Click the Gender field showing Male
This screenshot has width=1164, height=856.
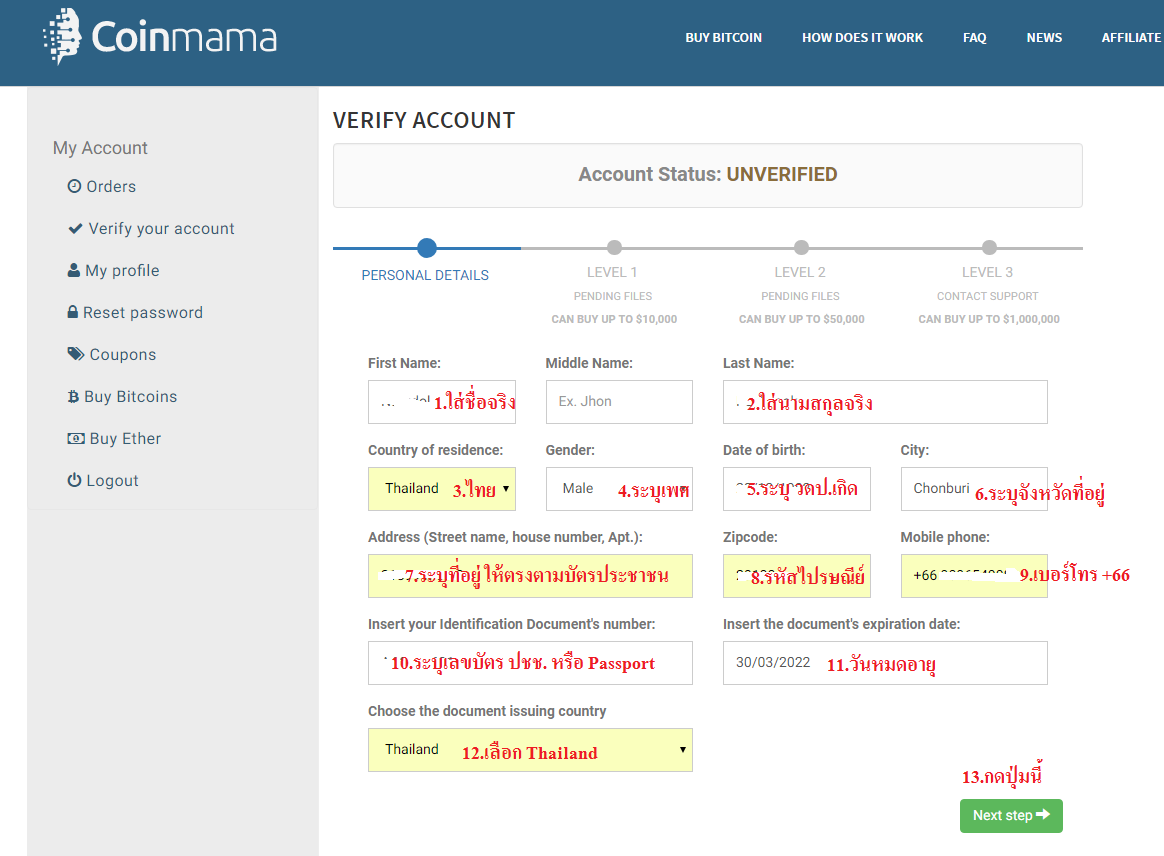pos(619,489)
